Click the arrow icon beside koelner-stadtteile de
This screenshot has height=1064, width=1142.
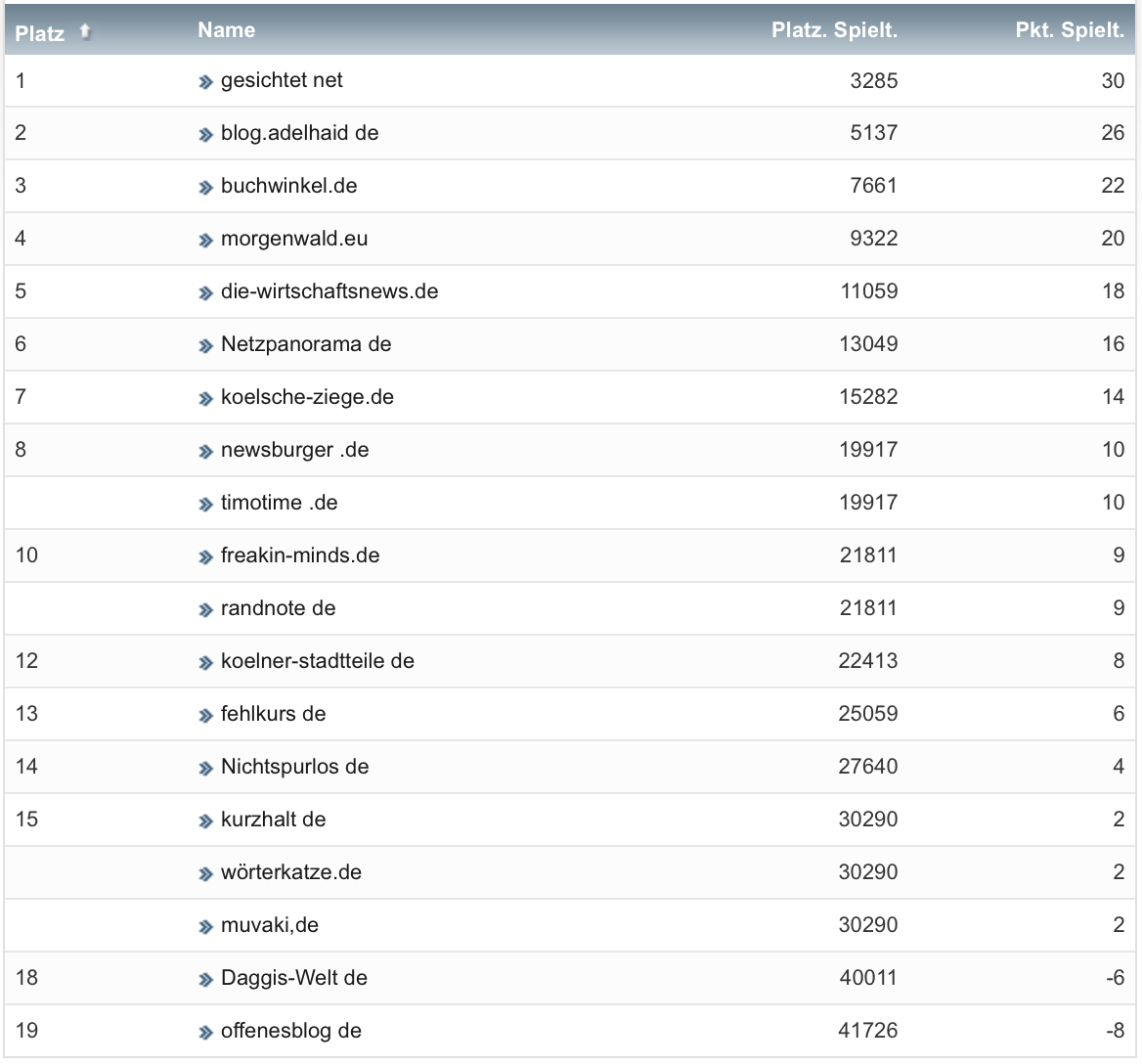click(x=205, y=663)
